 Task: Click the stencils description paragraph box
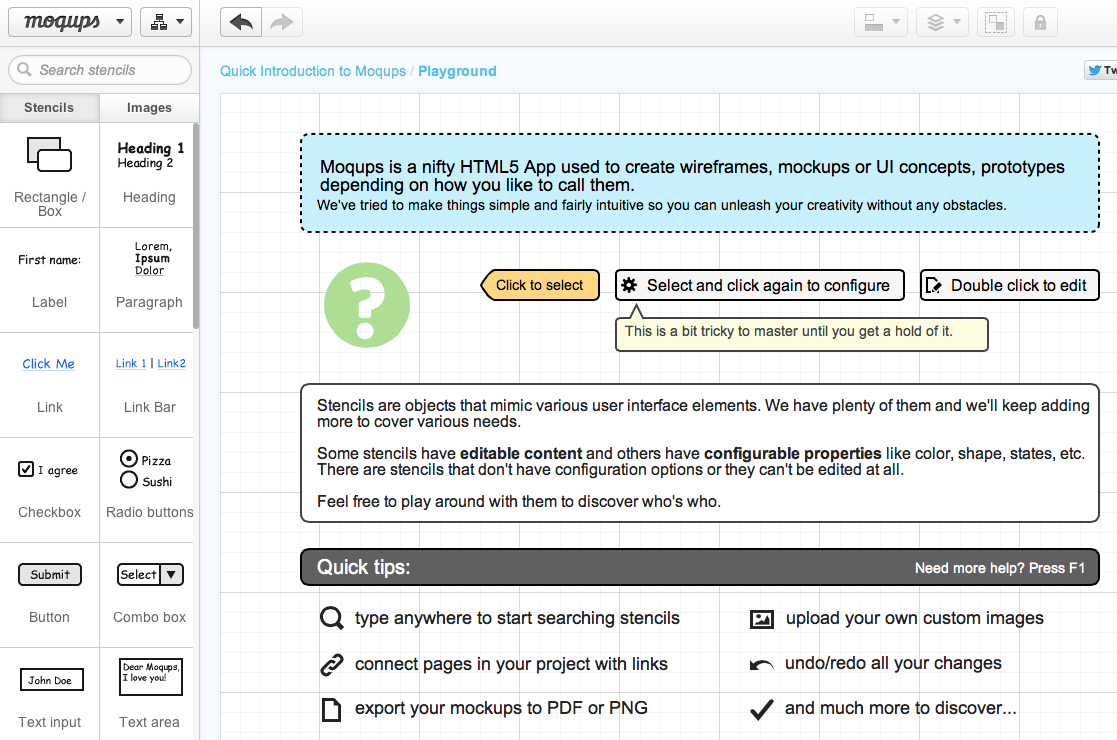(x=700, y=453)
